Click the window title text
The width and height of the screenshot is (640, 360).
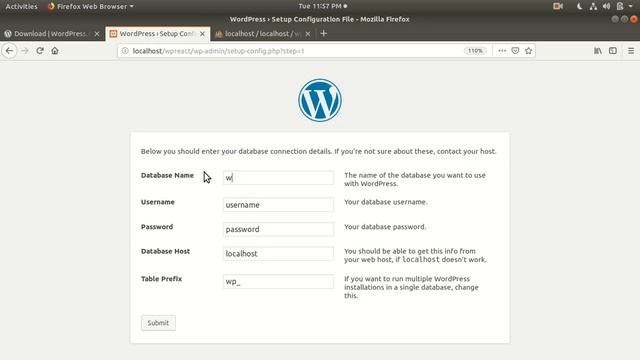pos(320,19)
